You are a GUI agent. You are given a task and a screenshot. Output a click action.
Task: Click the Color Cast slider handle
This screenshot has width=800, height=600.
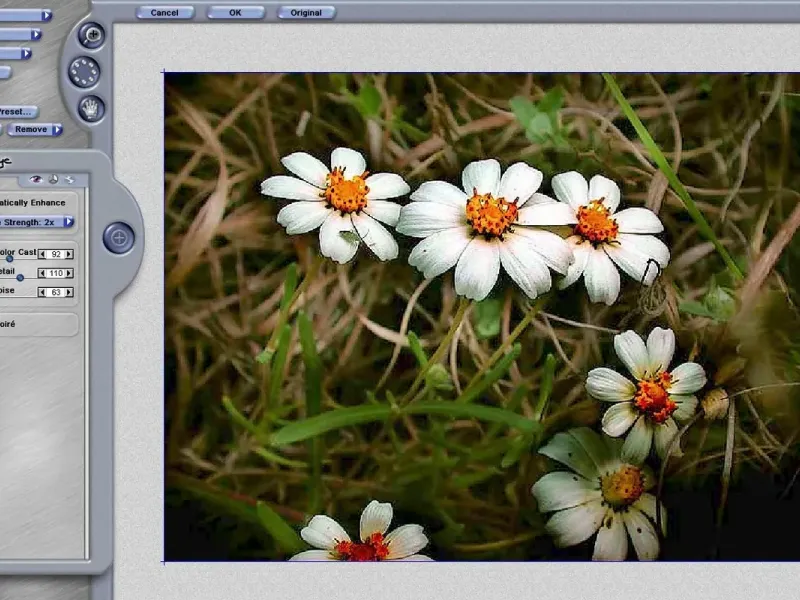click(x=10, y=259)
